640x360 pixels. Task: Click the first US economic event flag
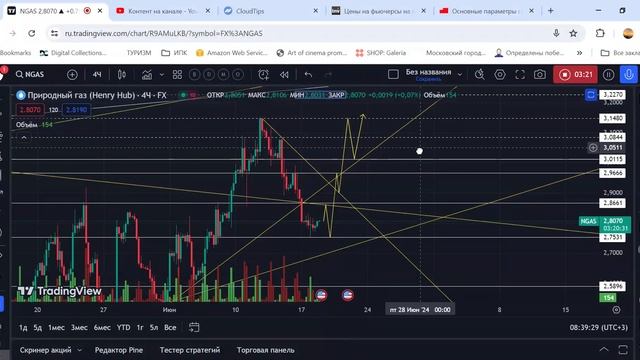tap(321, 295)
